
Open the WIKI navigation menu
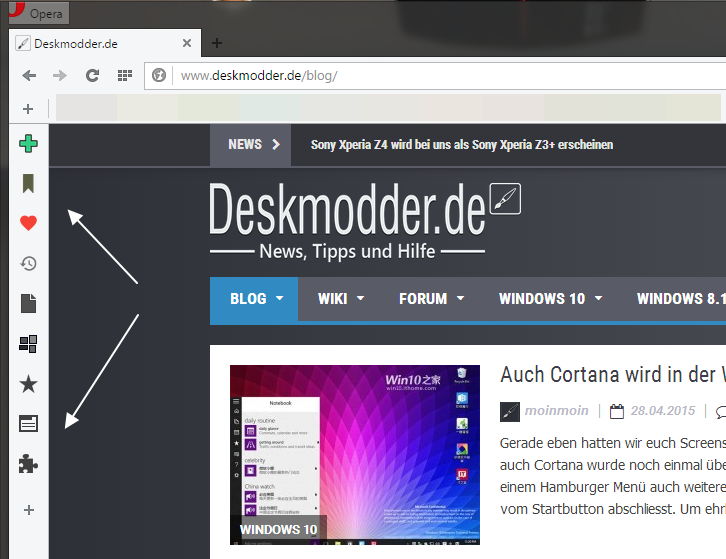tap(332, 299)
